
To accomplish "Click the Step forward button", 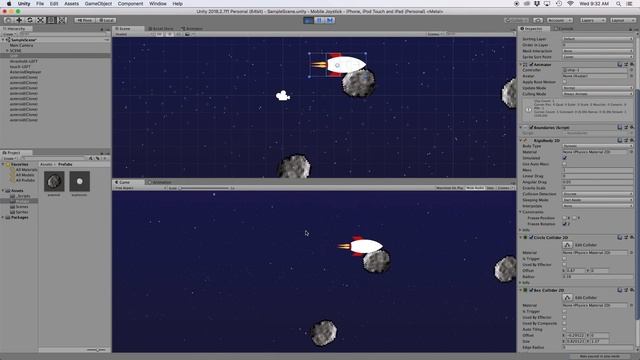I will tap(330, 20).
